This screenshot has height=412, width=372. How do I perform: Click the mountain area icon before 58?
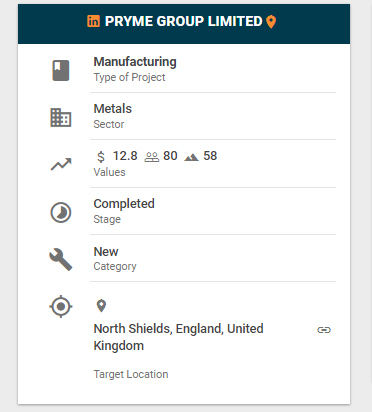pyautogui.click(x=191, y=157)
